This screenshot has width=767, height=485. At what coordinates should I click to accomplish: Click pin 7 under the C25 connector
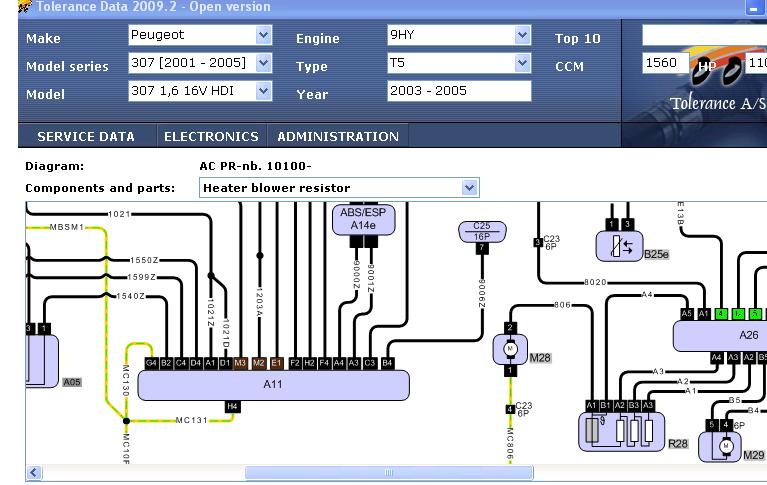point(482,248)
